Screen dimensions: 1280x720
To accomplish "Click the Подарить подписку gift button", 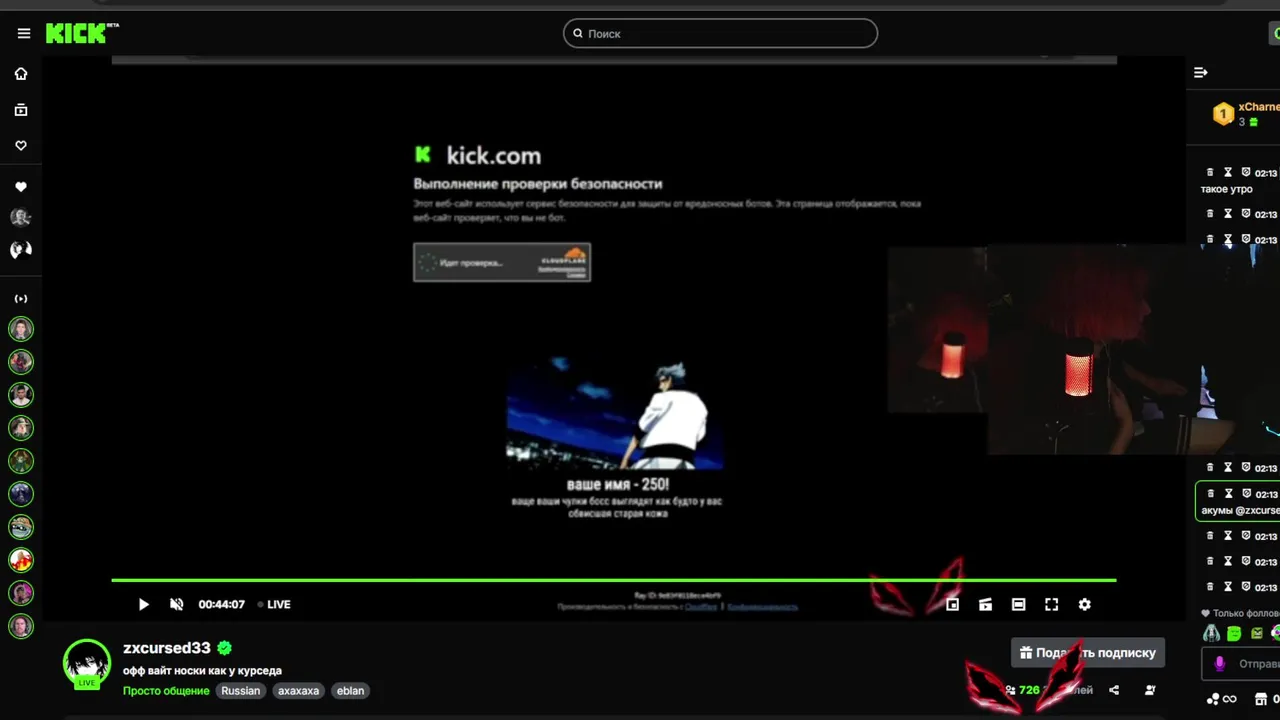I will click(1088, 653).
